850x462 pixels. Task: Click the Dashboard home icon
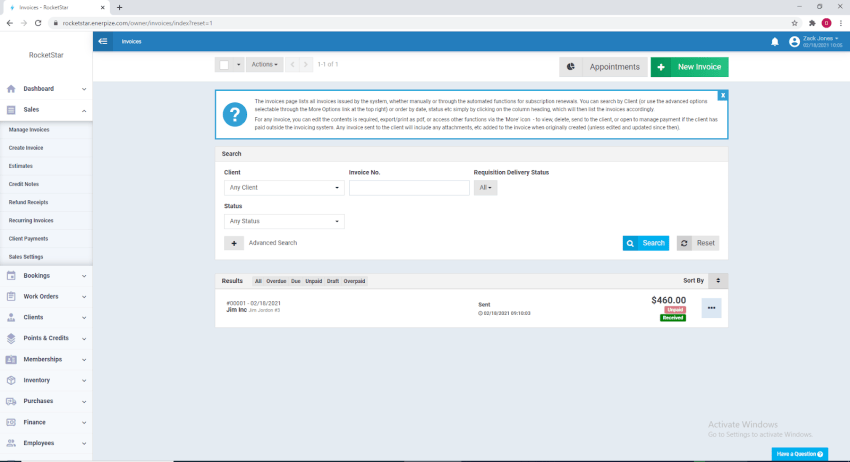click(x=11, y=88)
